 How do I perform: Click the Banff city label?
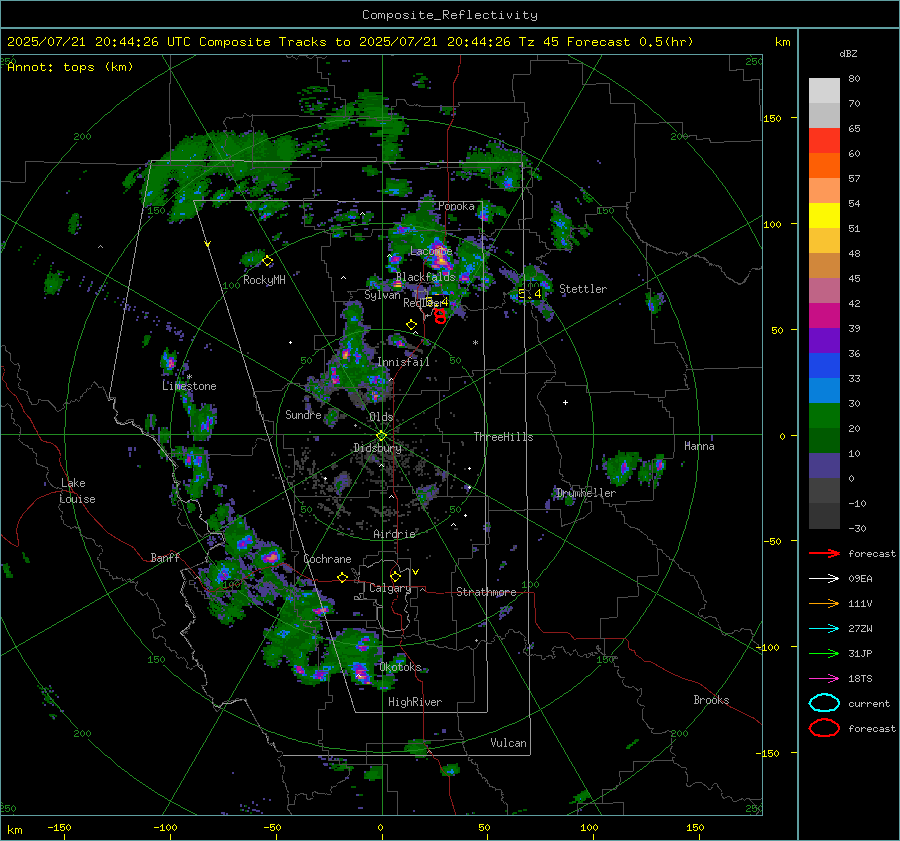[165, 557]
